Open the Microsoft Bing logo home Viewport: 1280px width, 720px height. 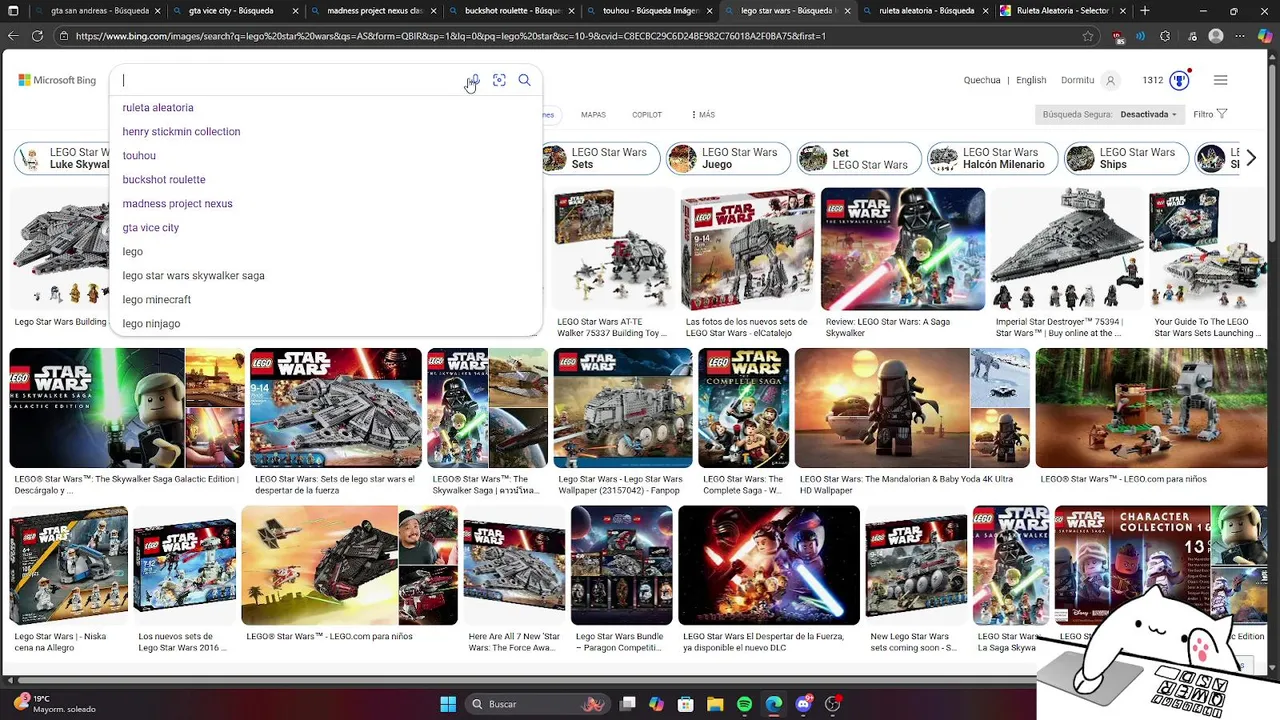coord(57,80)
